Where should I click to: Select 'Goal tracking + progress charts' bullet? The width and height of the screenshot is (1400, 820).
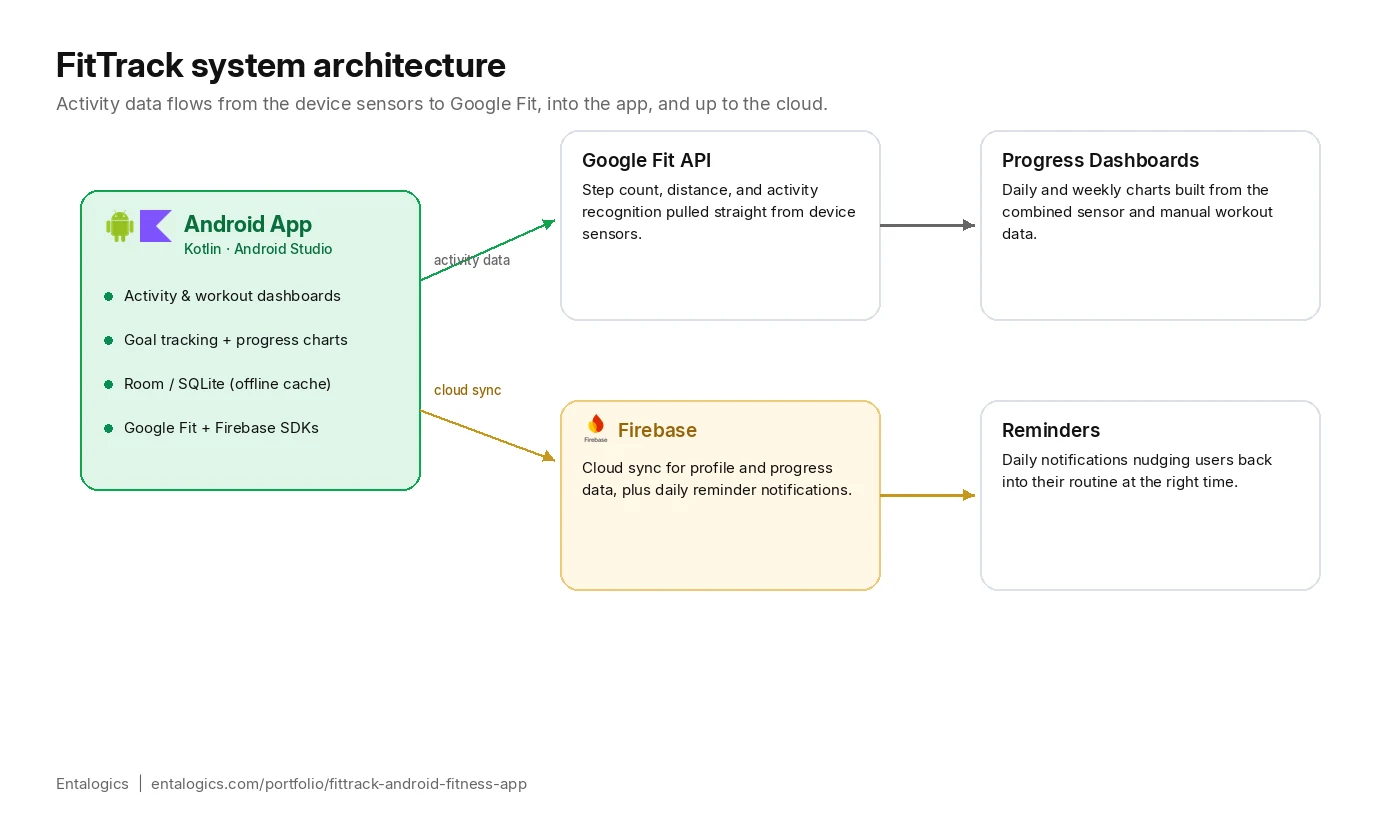236,340
